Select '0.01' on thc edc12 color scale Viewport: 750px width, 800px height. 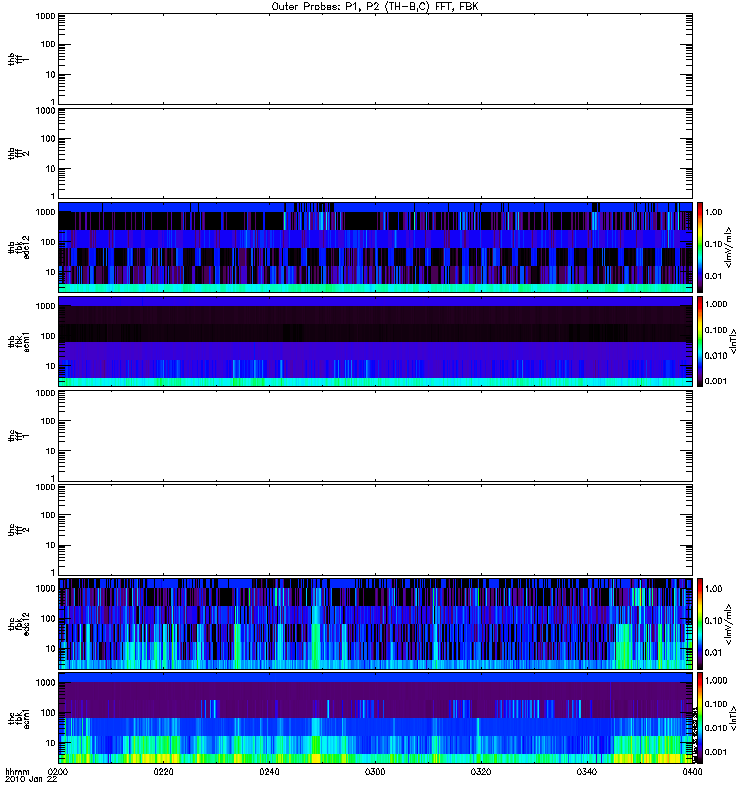713,653
